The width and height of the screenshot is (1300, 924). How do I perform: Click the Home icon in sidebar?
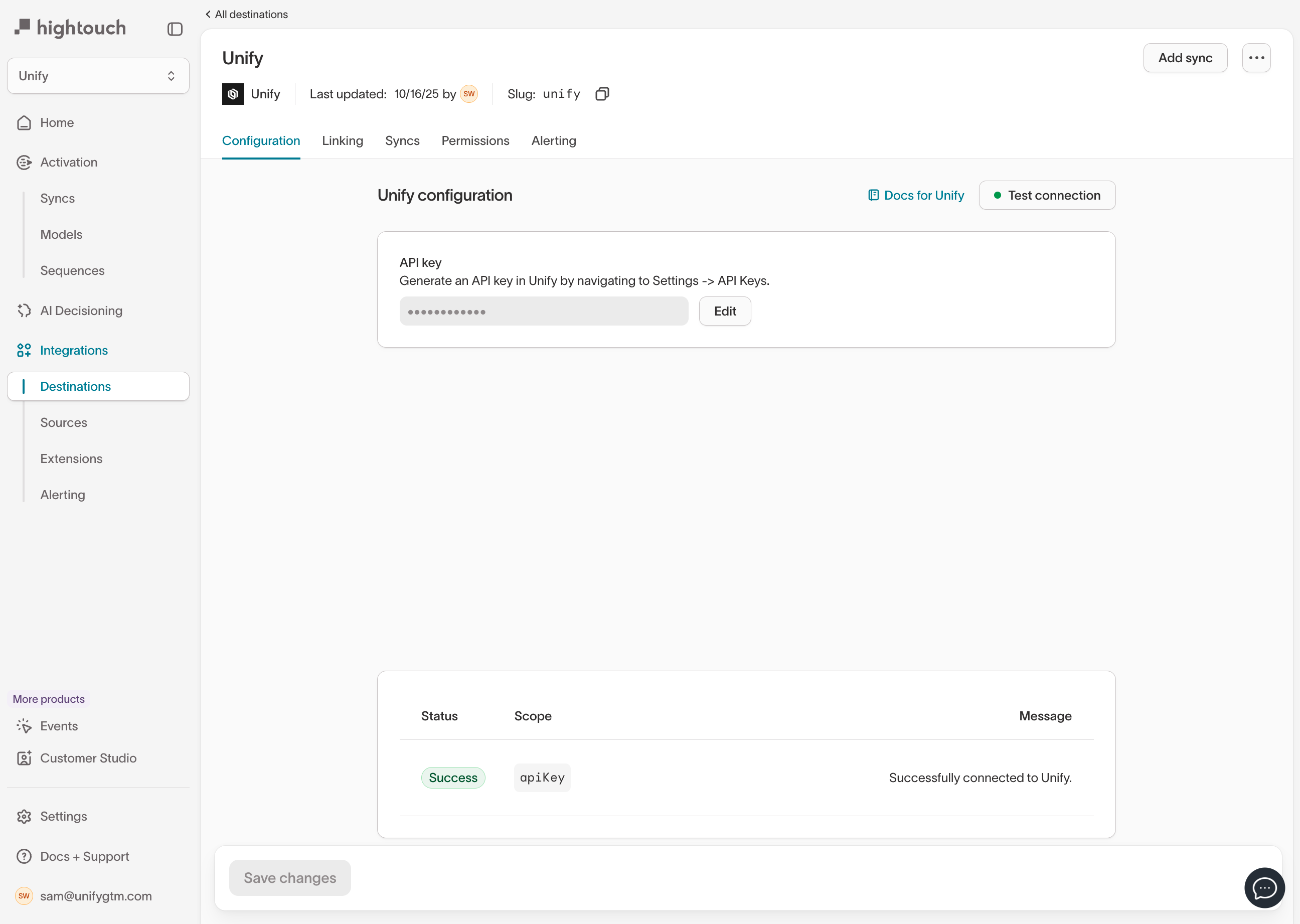click(x=24, y=123)
